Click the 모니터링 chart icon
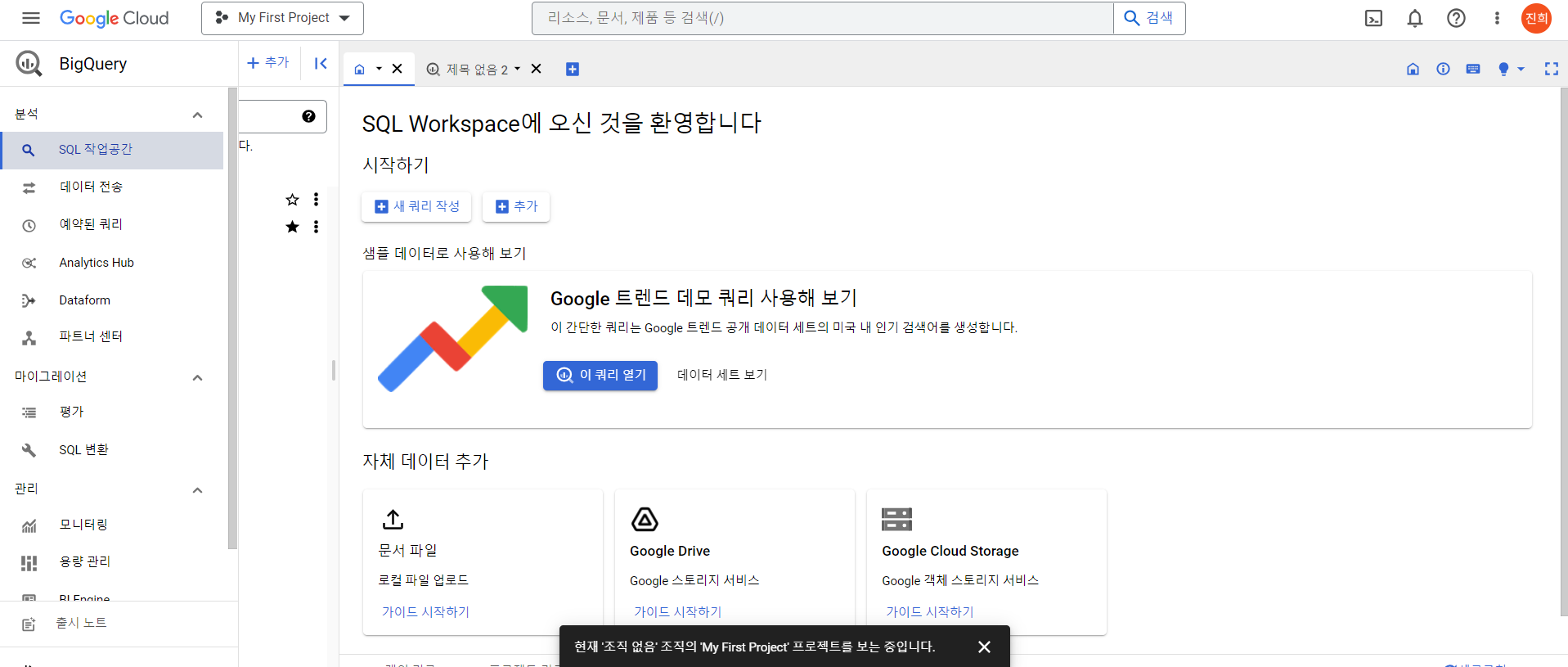This screenshot has height=667, width=1568. click(x=29, y=525)
